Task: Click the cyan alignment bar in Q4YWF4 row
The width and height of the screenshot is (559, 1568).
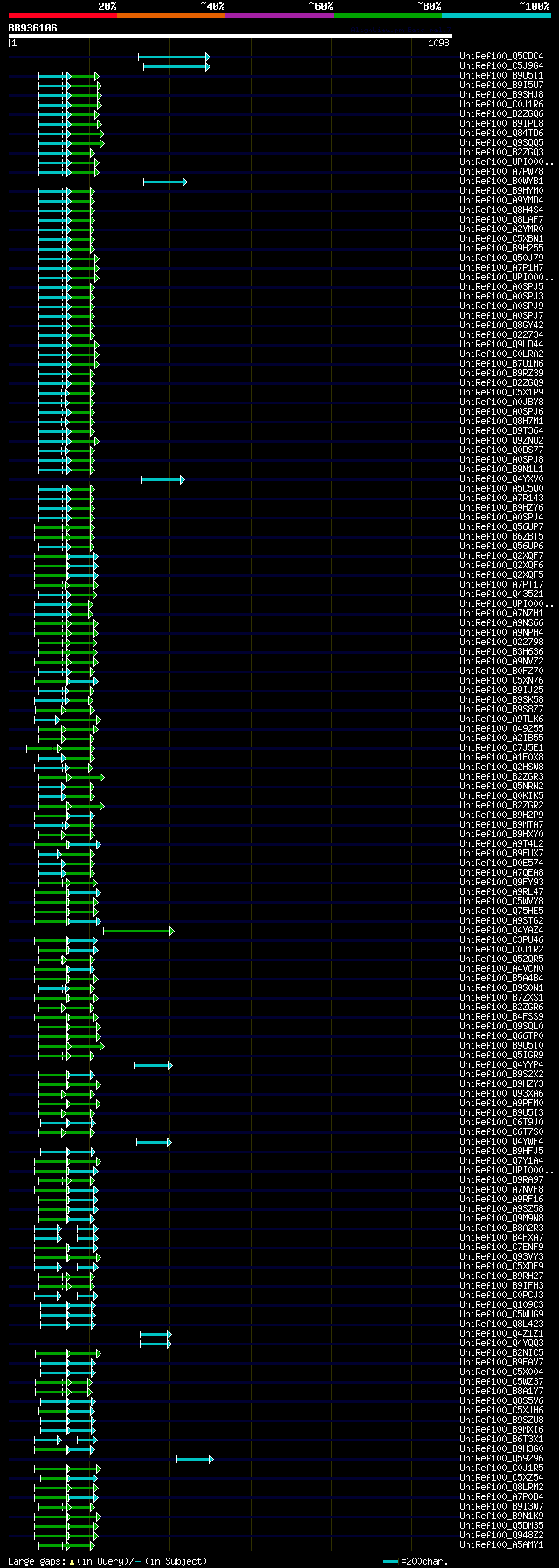Action: (x=154, y=1142)
